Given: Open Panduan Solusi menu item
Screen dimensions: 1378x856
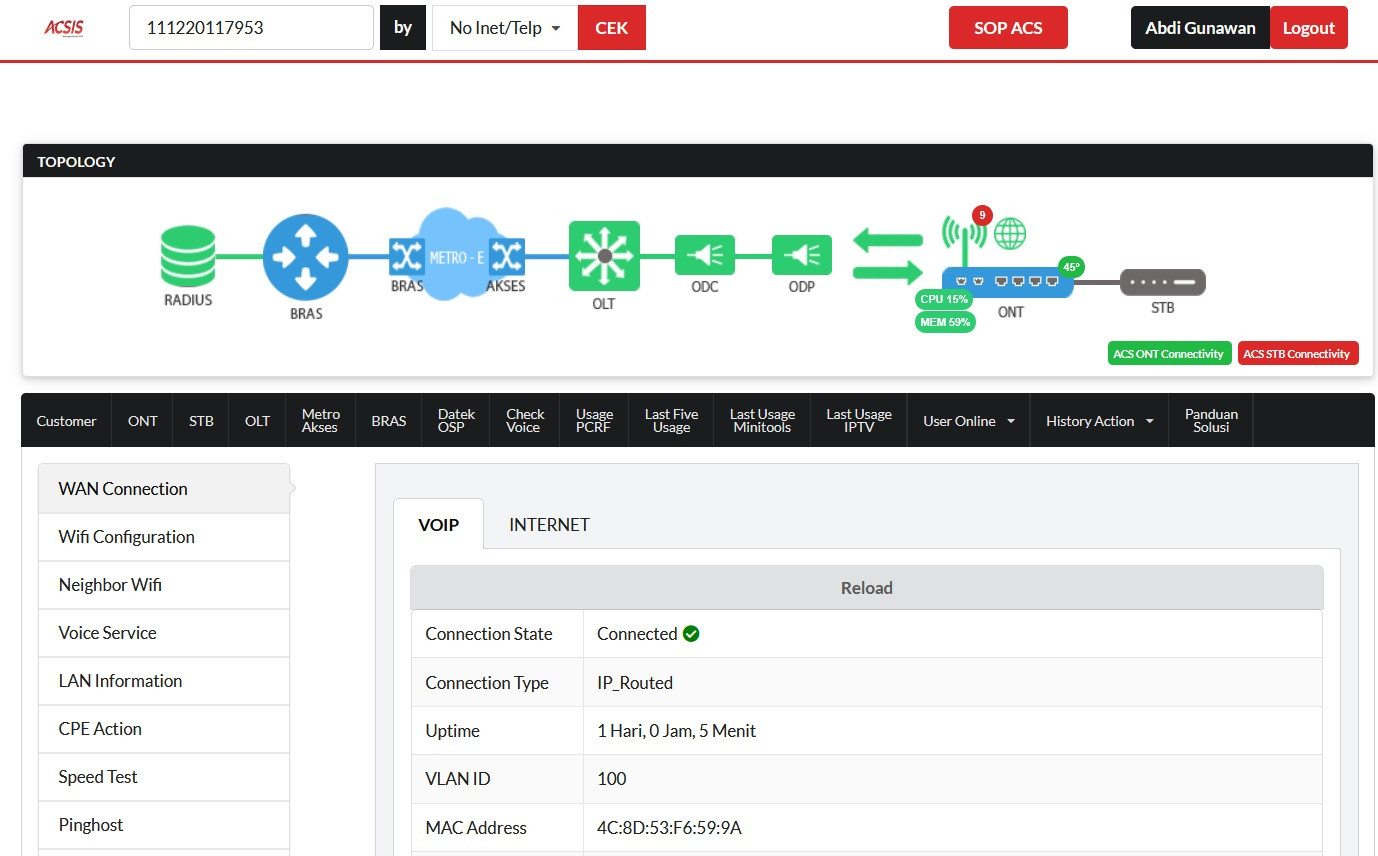Looking at the screenshot, I should (x=1211, y=421).
